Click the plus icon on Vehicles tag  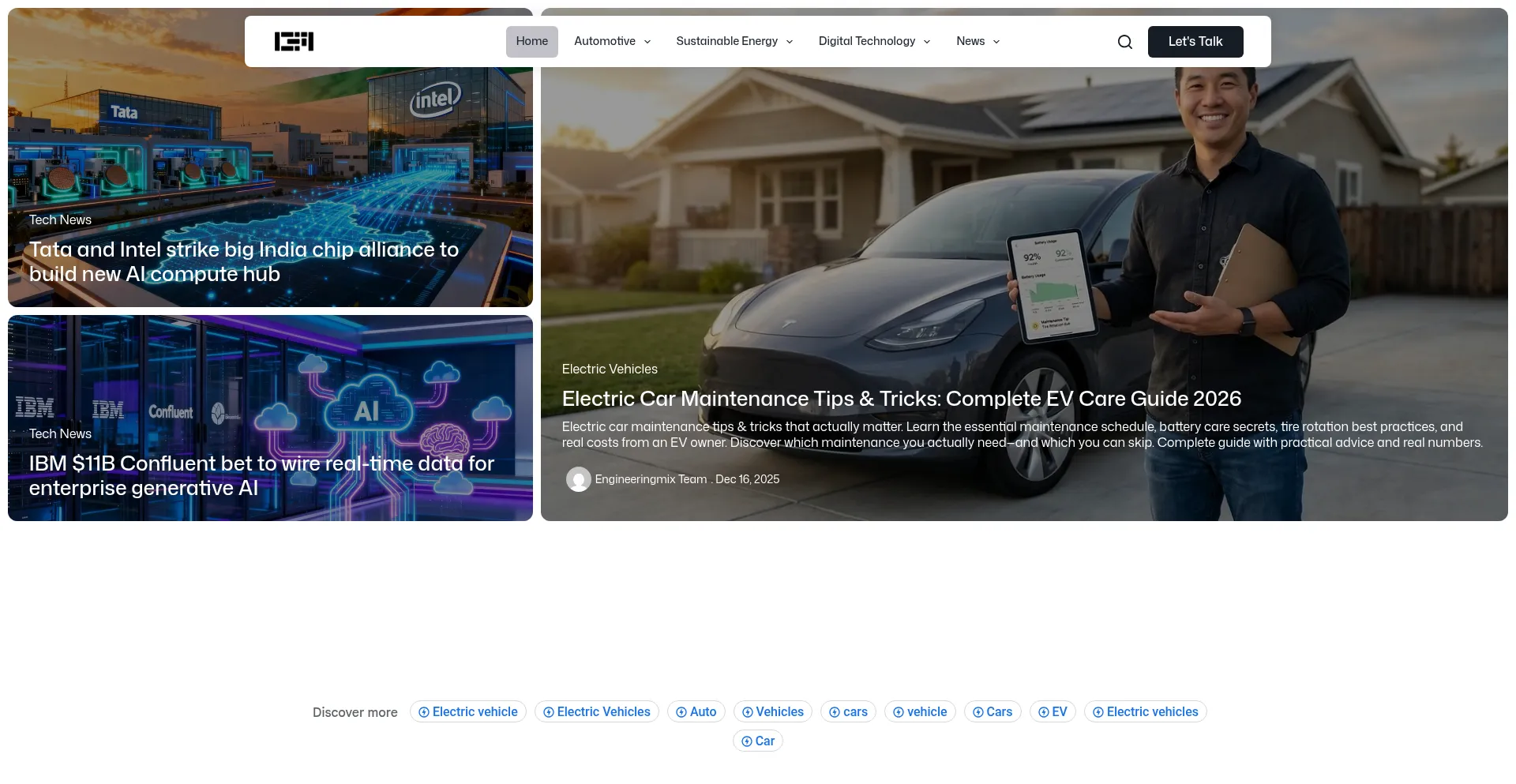tap(748, 712)
